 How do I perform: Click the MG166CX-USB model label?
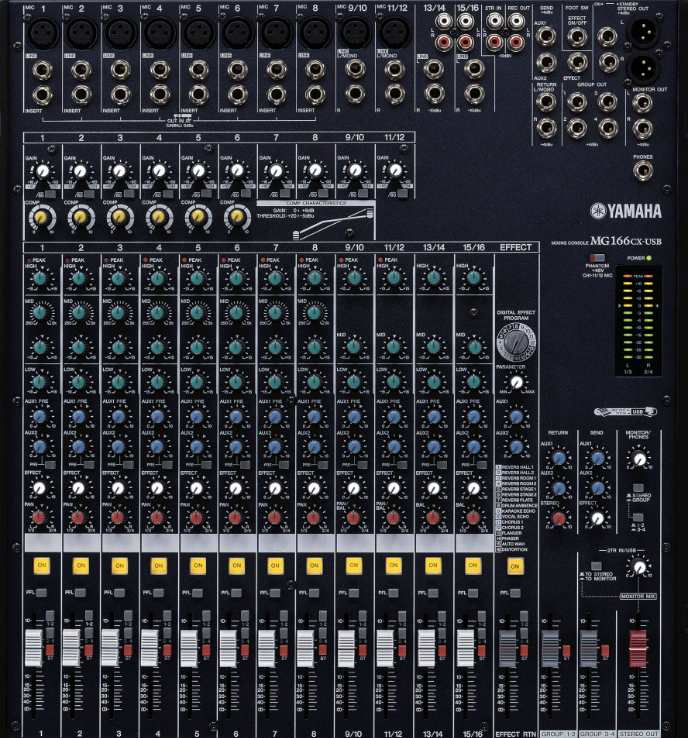(626, 241)
